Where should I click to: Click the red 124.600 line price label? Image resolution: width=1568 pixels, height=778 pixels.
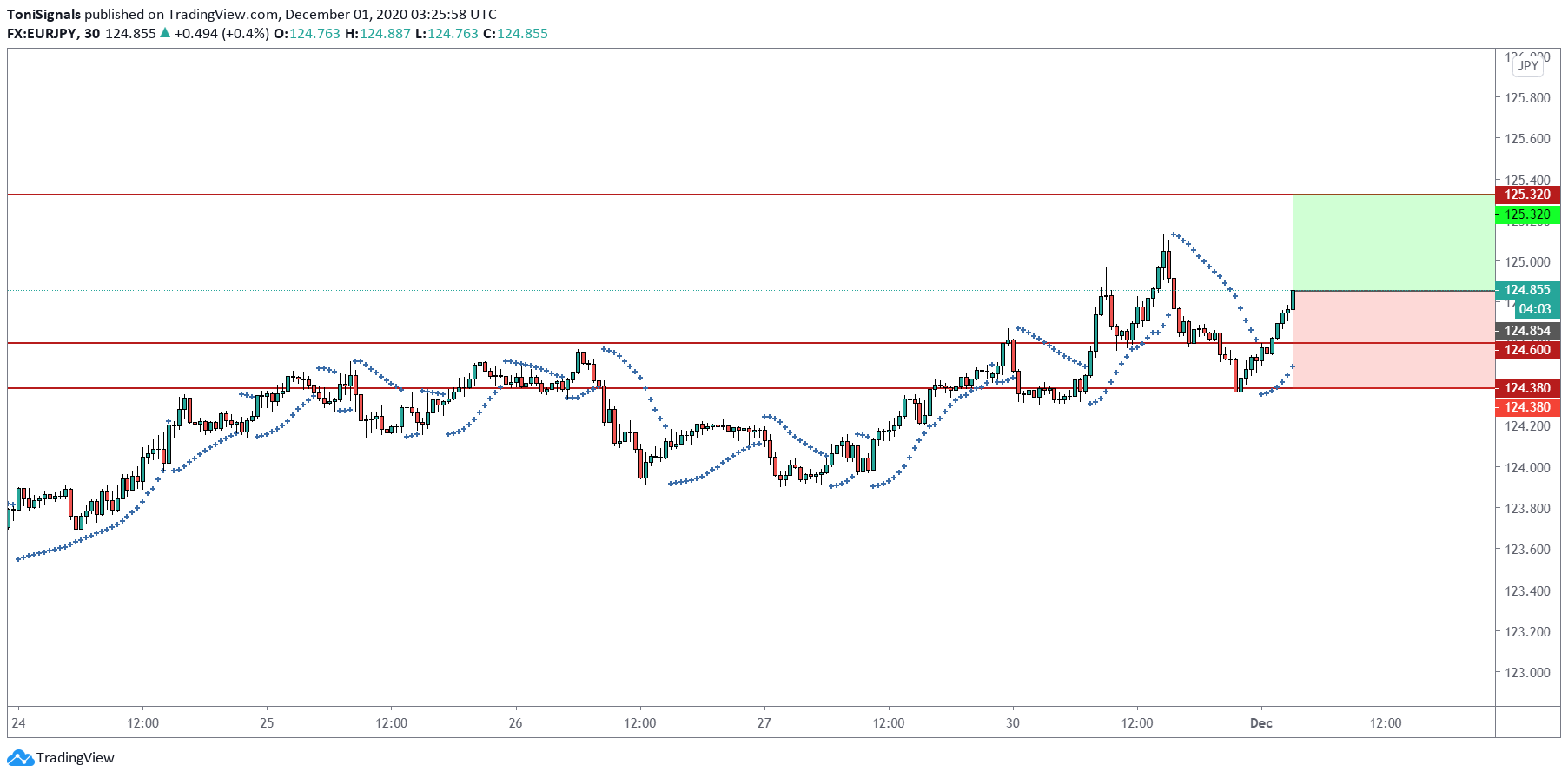[x=1527, y=350]
